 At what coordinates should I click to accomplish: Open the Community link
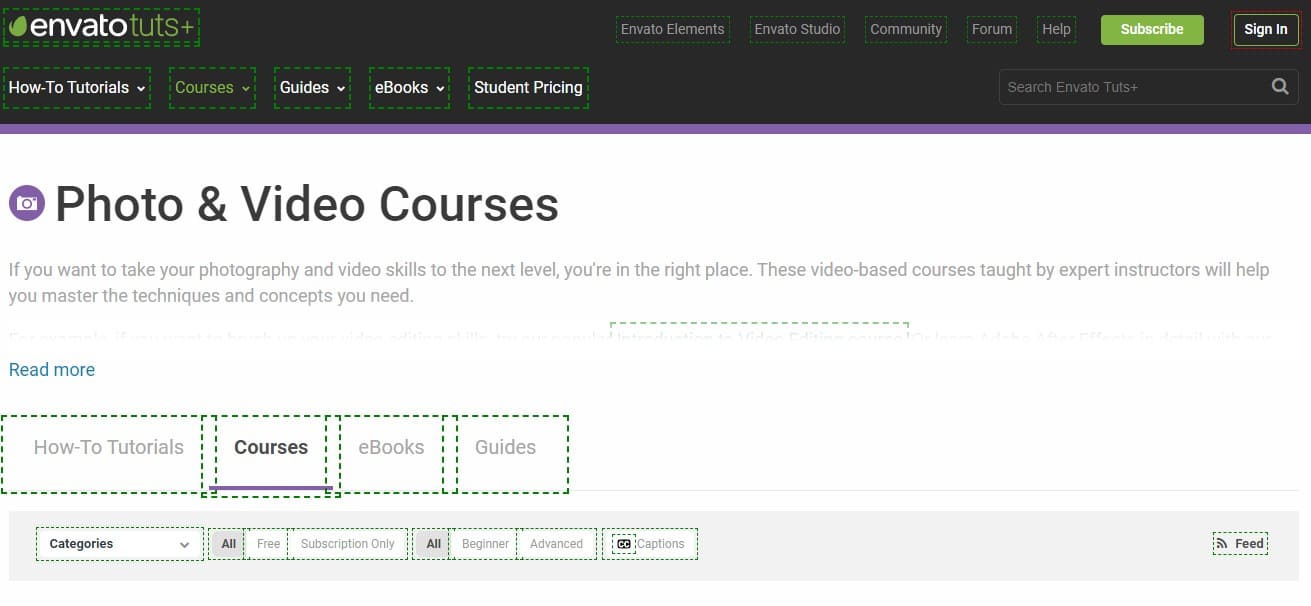[906, 30]
